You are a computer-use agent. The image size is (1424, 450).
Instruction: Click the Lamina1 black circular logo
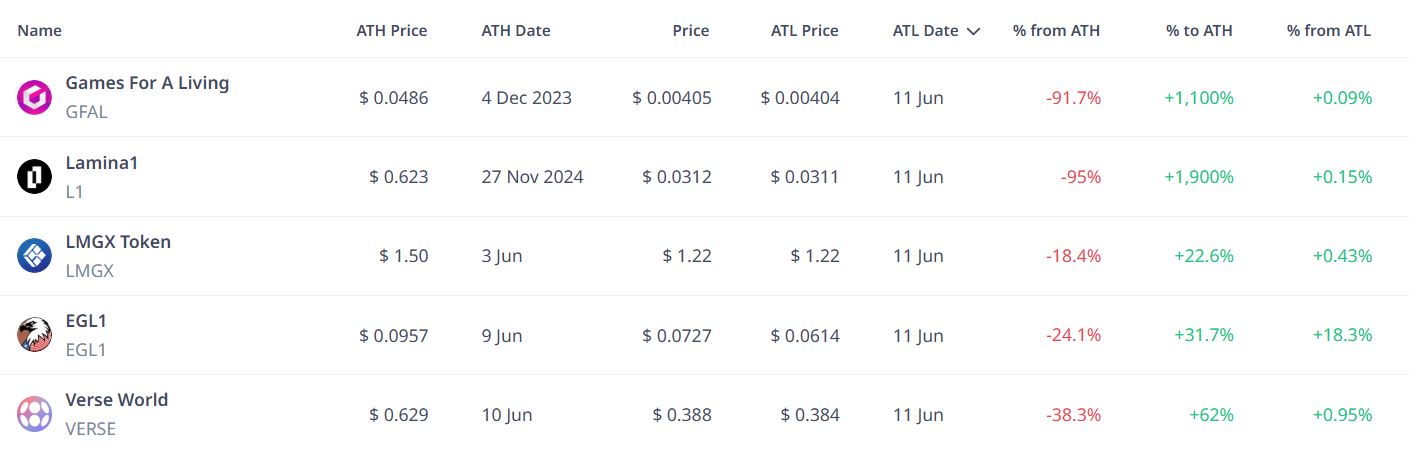35,177
